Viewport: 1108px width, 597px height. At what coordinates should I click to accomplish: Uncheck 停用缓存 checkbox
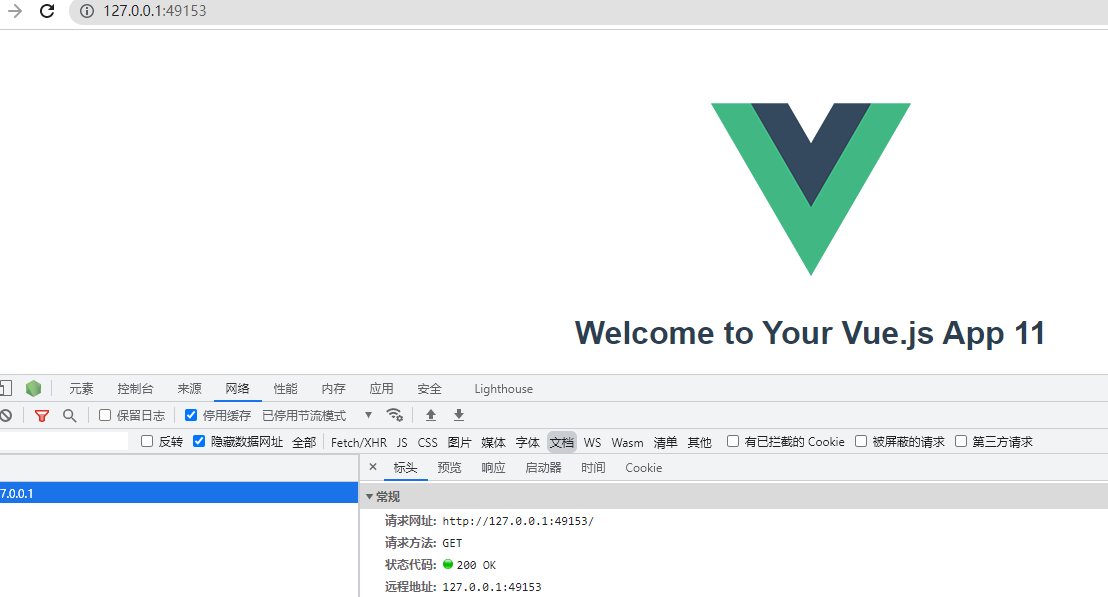click(x=191, y=415)
